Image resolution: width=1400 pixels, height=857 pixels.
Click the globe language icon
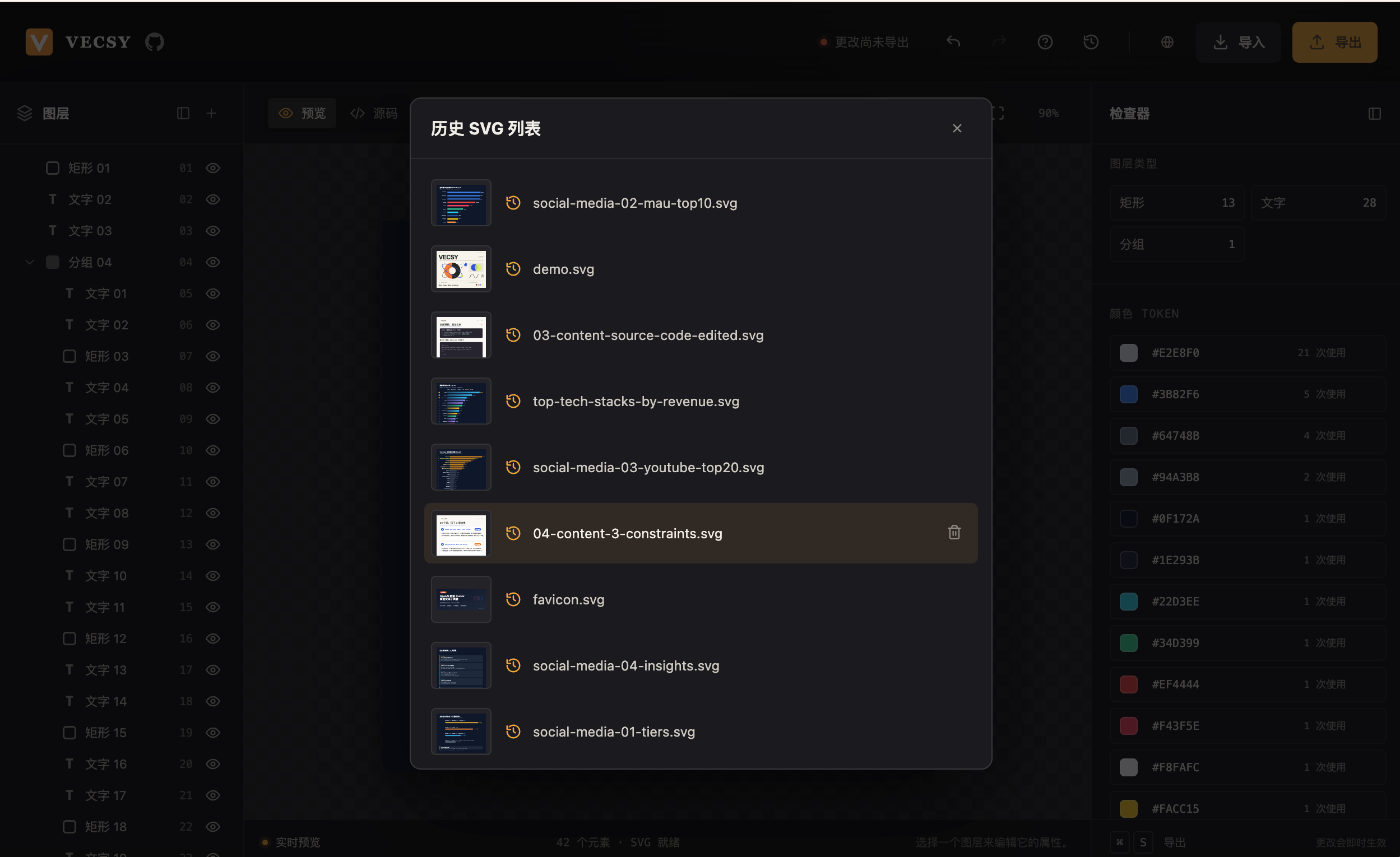(1167, 42)
